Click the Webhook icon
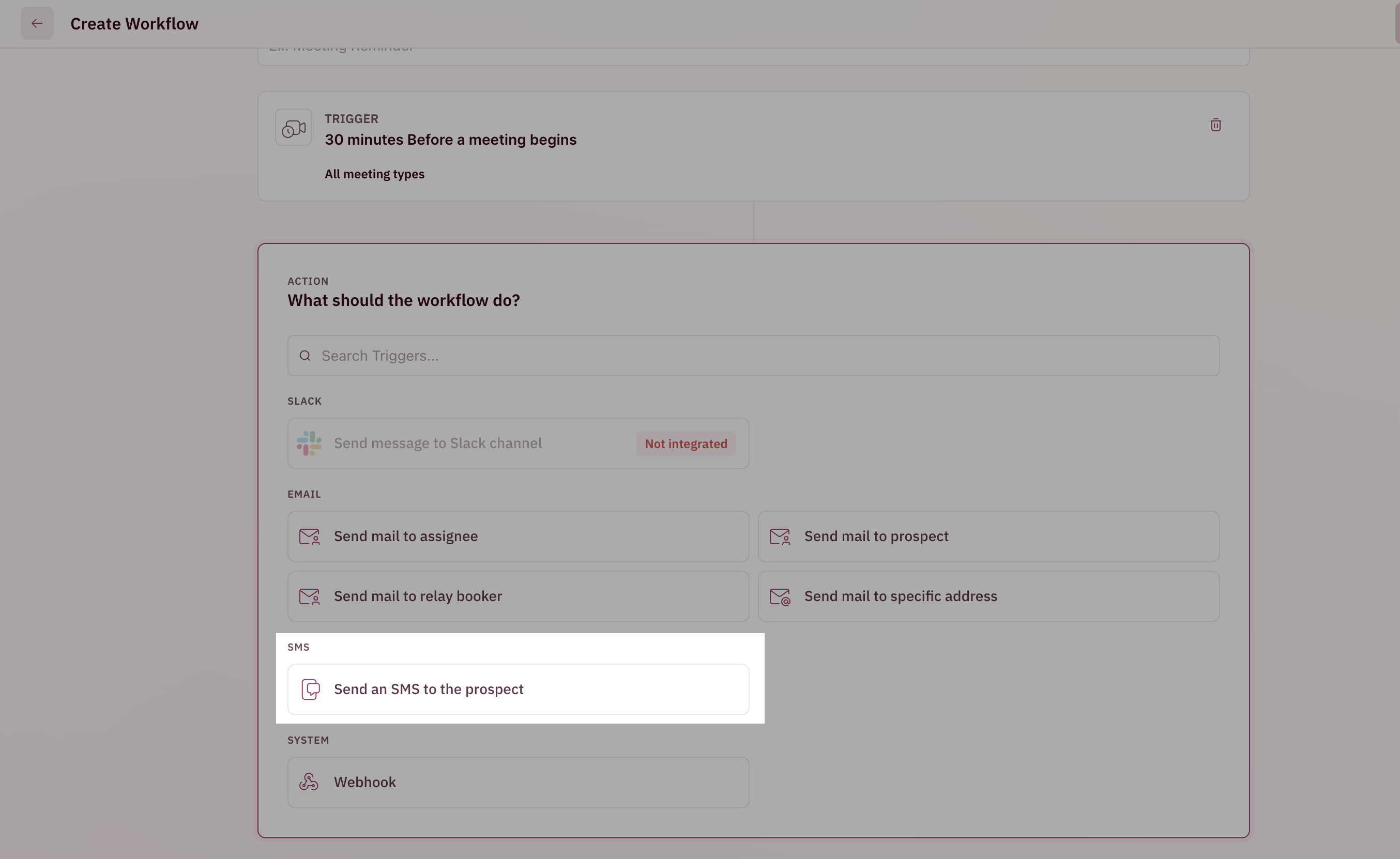 pyautogui.click(x=309, y=783)
